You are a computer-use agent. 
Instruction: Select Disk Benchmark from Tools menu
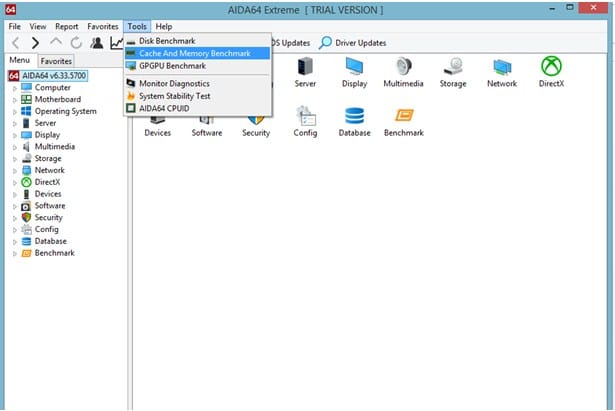coord(197,41)
